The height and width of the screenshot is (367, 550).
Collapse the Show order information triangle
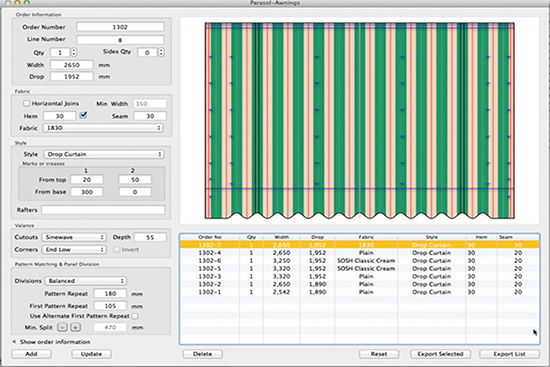[14, 342]
